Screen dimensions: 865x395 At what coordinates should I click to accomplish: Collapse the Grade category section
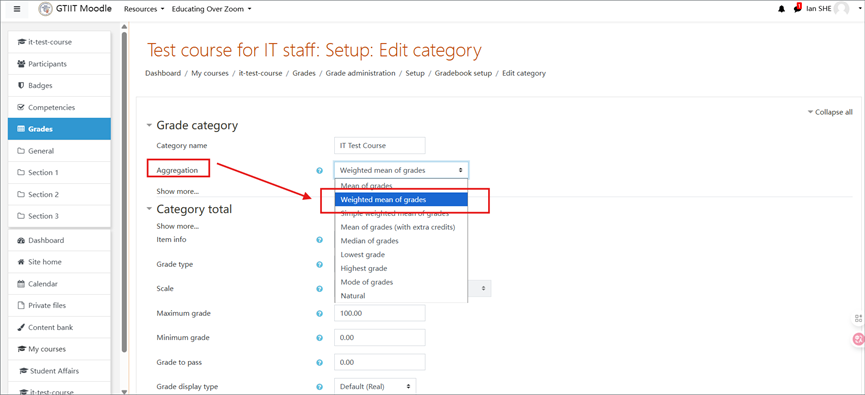(149, 126)
